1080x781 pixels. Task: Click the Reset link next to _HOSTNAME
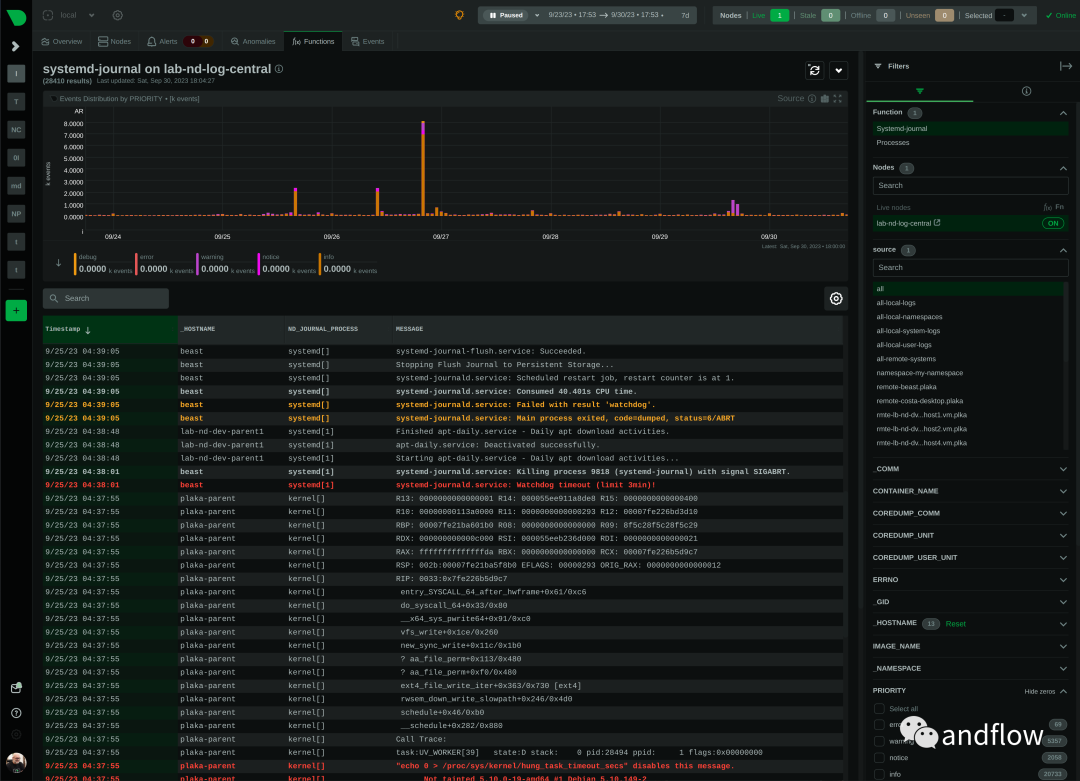pyautogui.click(x=955, y=624)
